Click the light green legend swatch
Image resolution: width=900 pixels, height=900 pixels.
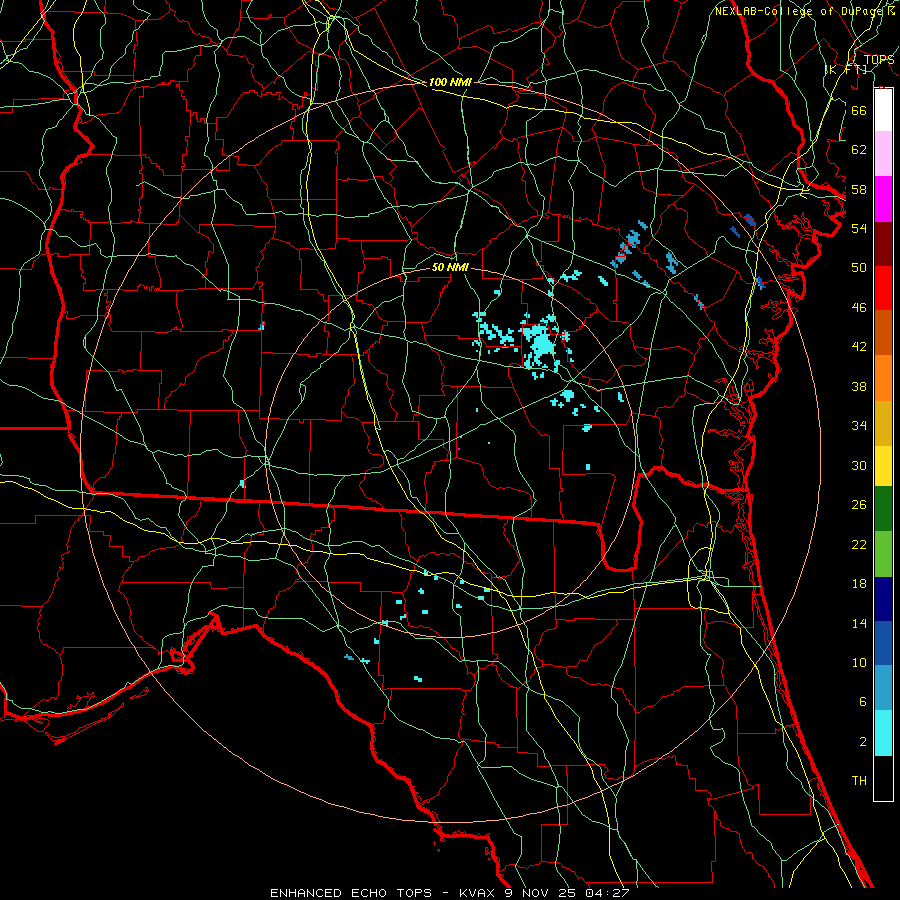point(883,553)
